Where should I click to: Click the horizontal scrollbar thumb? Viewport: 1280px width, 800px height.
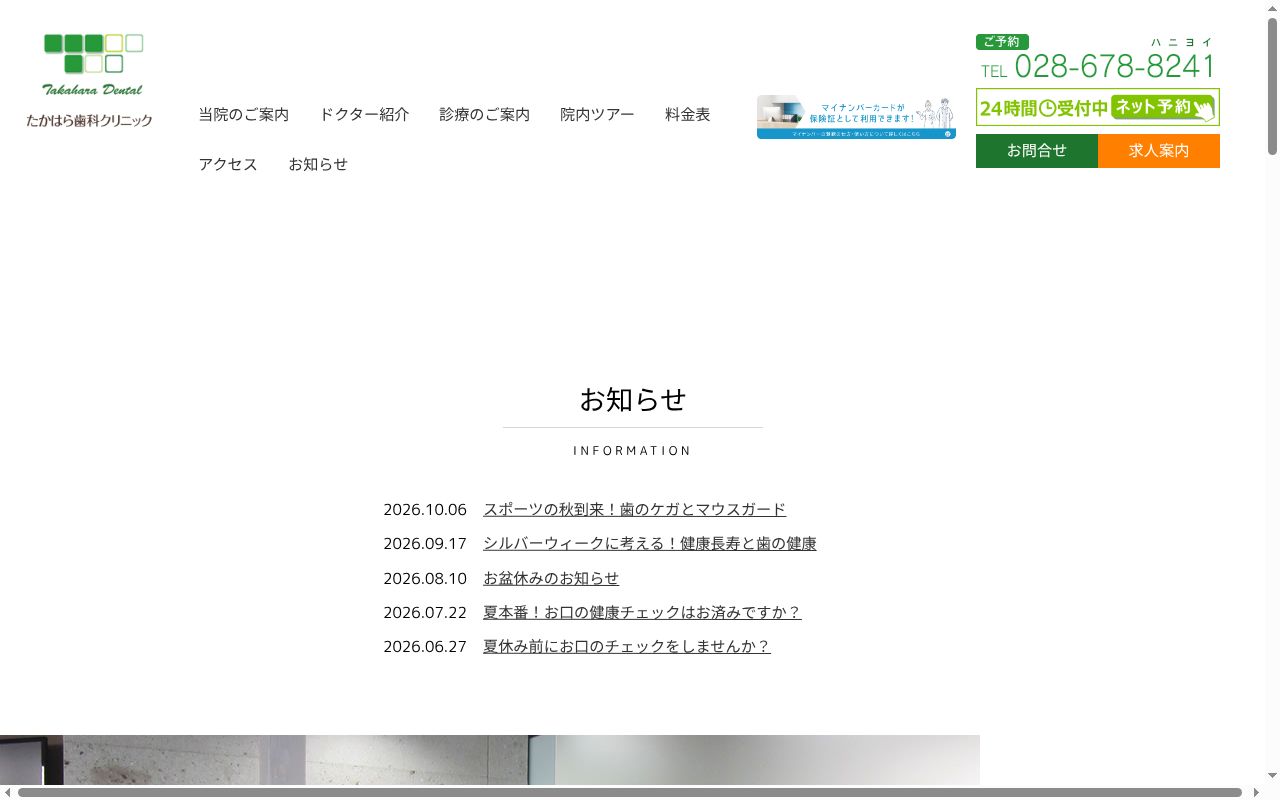[x=630, y=793]
